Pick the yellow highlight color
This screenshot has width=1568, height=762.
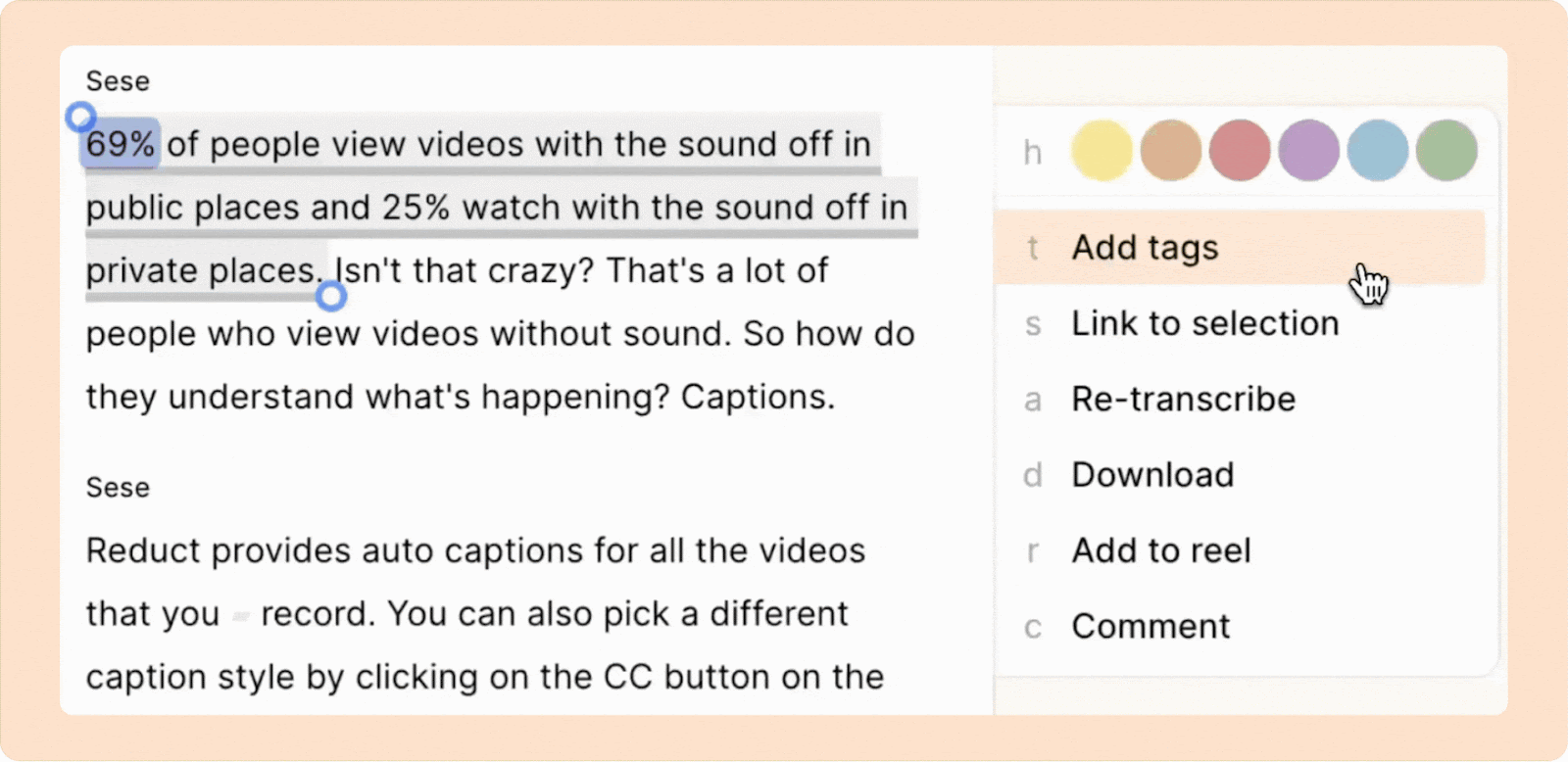[x=1102, y=151]
